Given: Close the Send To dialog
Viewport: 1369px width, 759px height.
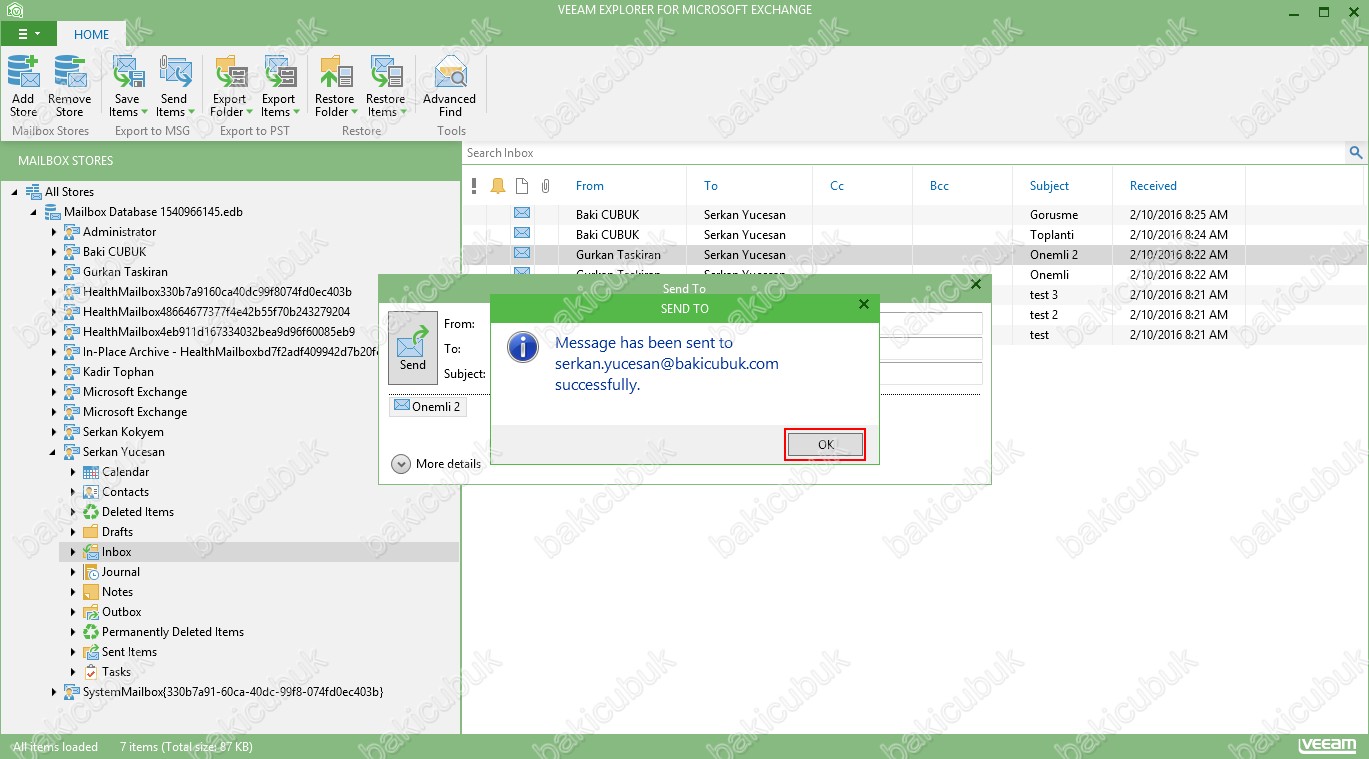Looking at the screenshot, I should pos(977,284).
